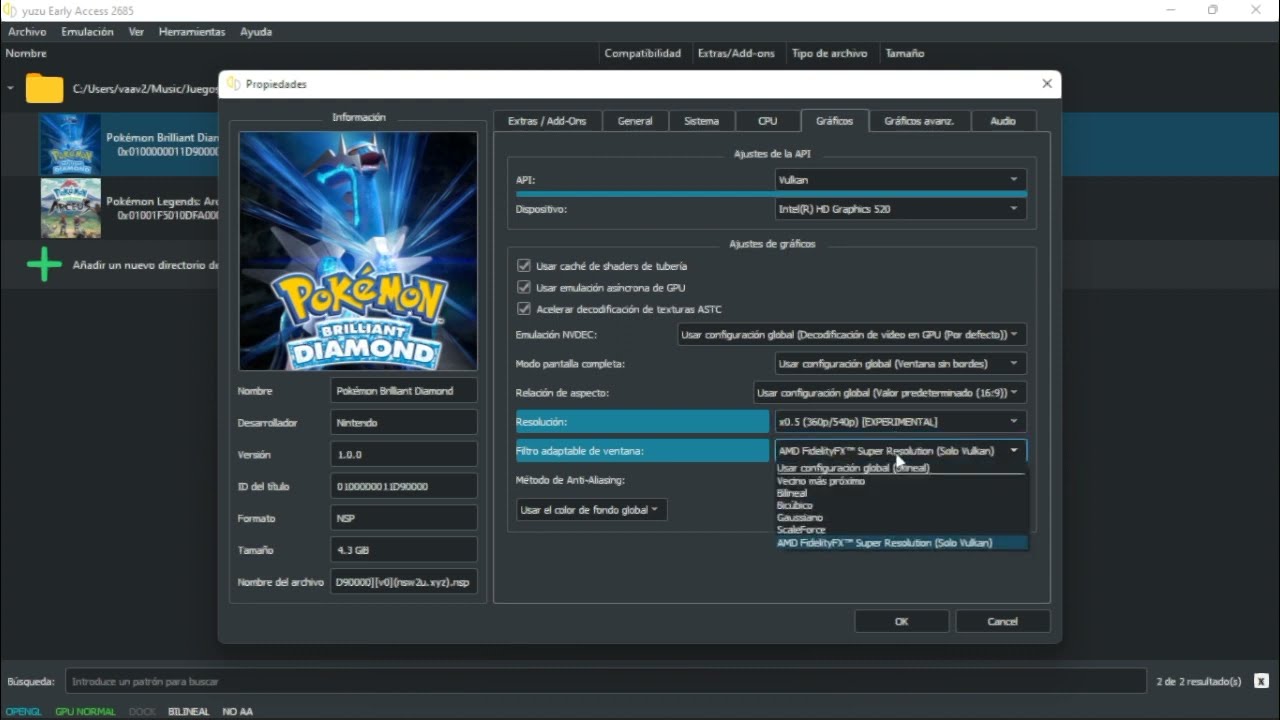Choose the Bilineal filter option

[901, 493]
